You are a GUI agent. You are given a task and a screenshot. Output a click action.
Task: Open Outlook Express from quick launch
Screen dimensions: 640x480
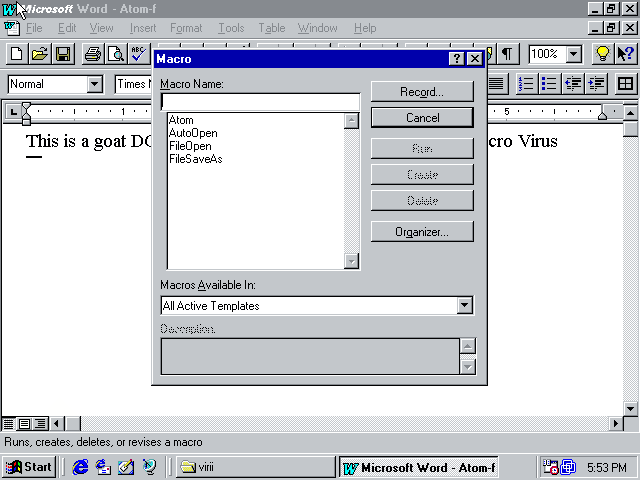point(103,467)
